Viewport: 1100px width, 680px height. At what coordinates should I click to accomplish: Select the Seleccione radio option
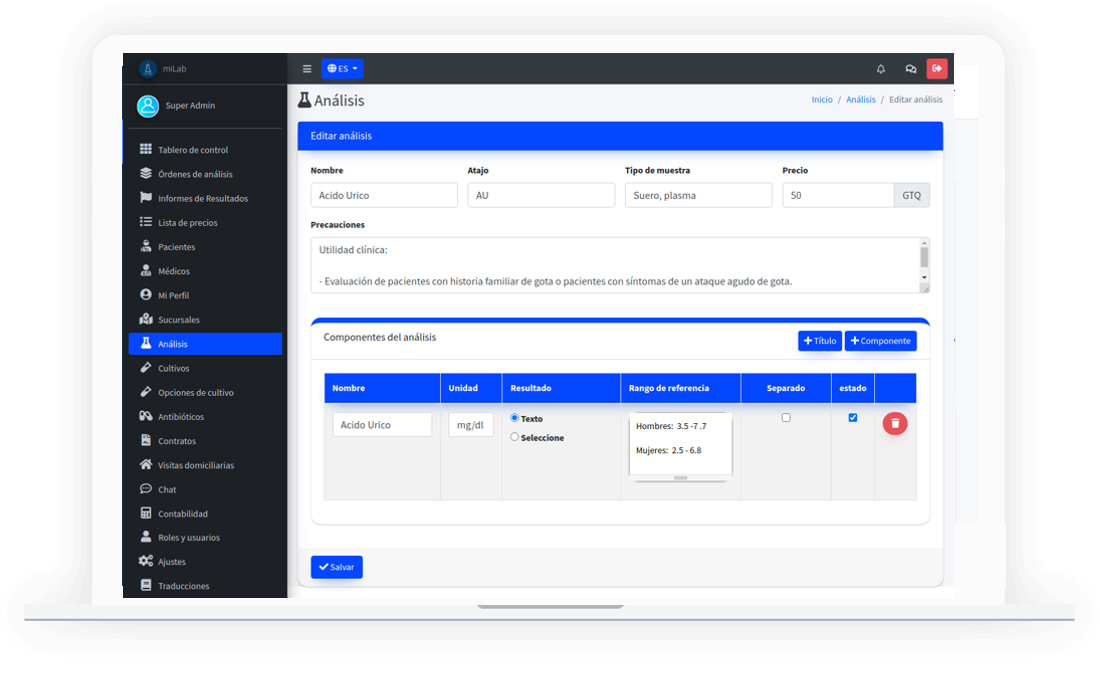pos(515,437)
